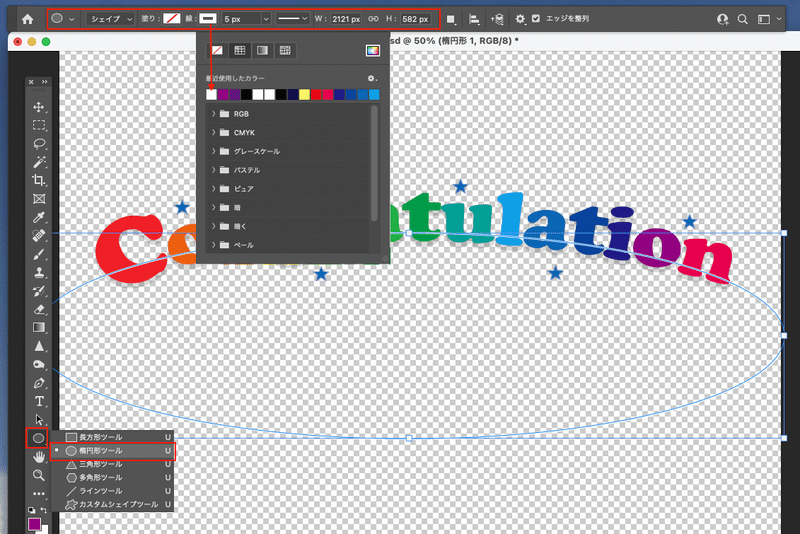Image resolution: width=800 pixels, height=534 pixels.
Task: Expand the CMYK swatch folder
Action: 213,133
